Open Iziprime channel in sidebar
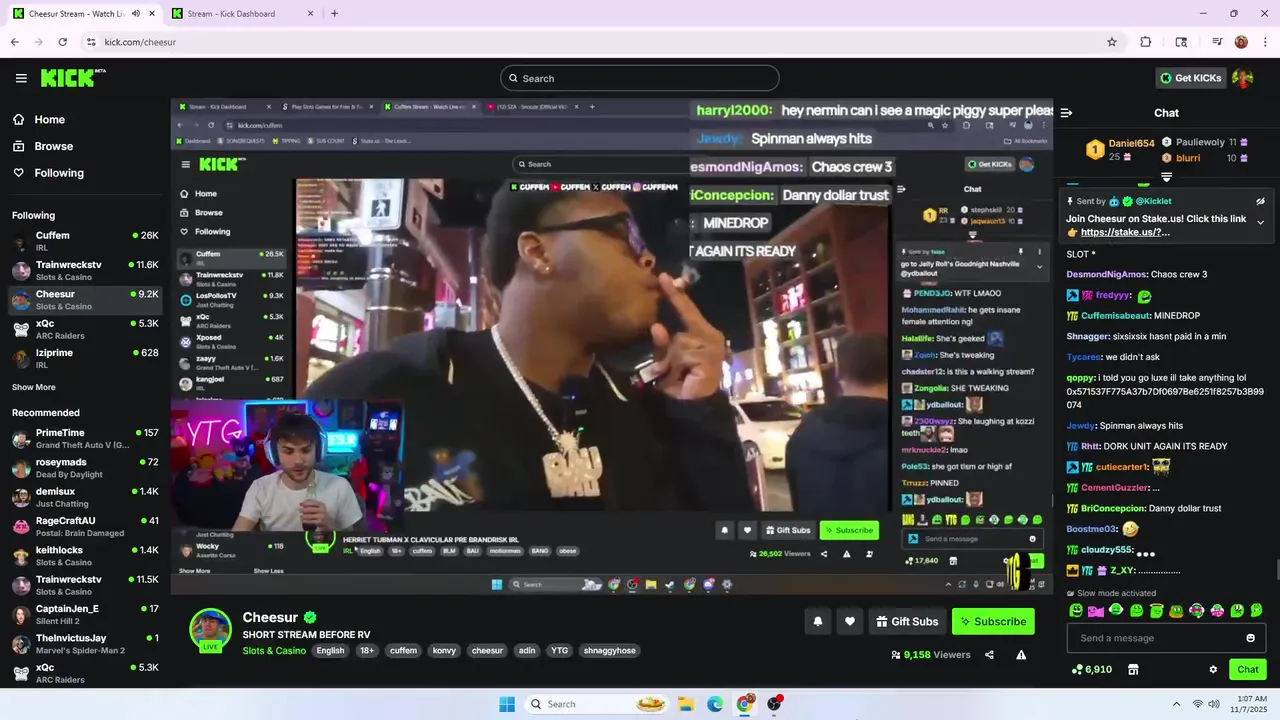Image resolution: width=1280 pixels, height=720 pixels. tap(85, 358)
